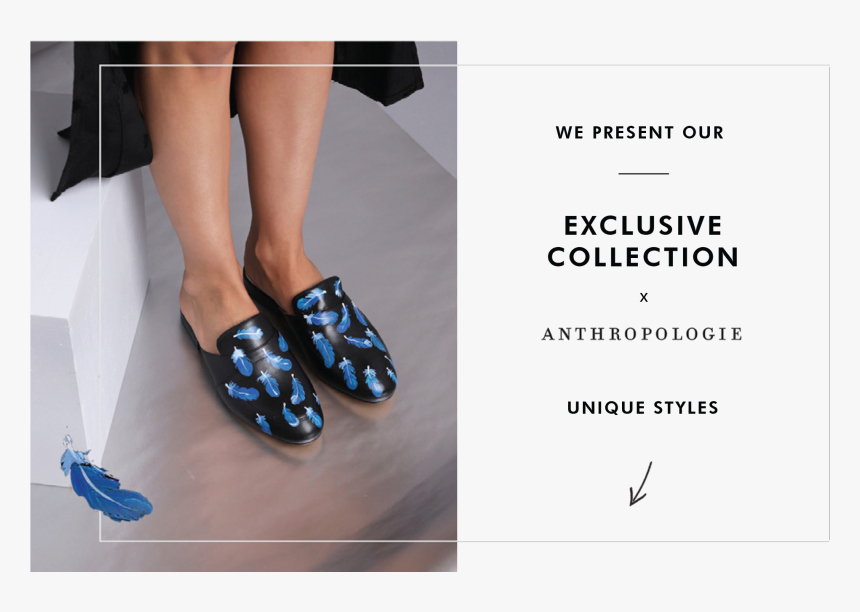The width and height of the screenshot is (860, 612).
Task: Click the EXCLUSIVE COLLECTION headline
Action: [x=643, y=241]
